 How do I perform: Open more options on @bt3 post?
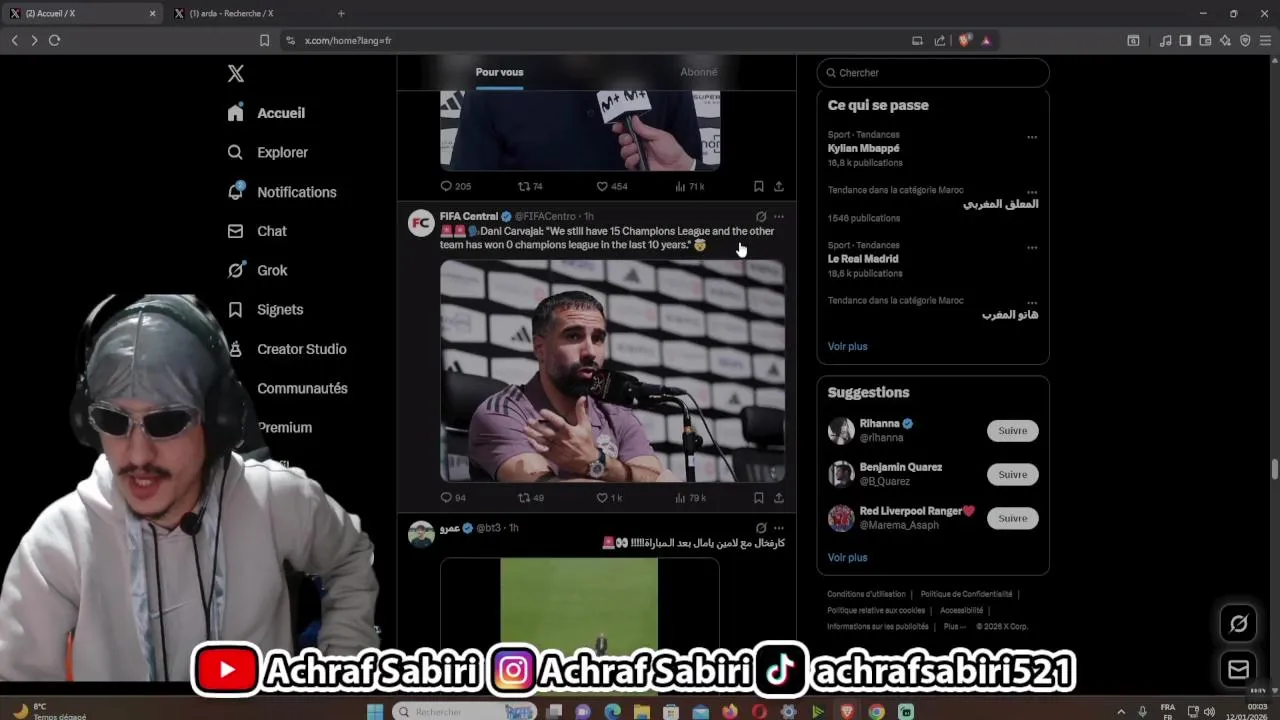779,528
